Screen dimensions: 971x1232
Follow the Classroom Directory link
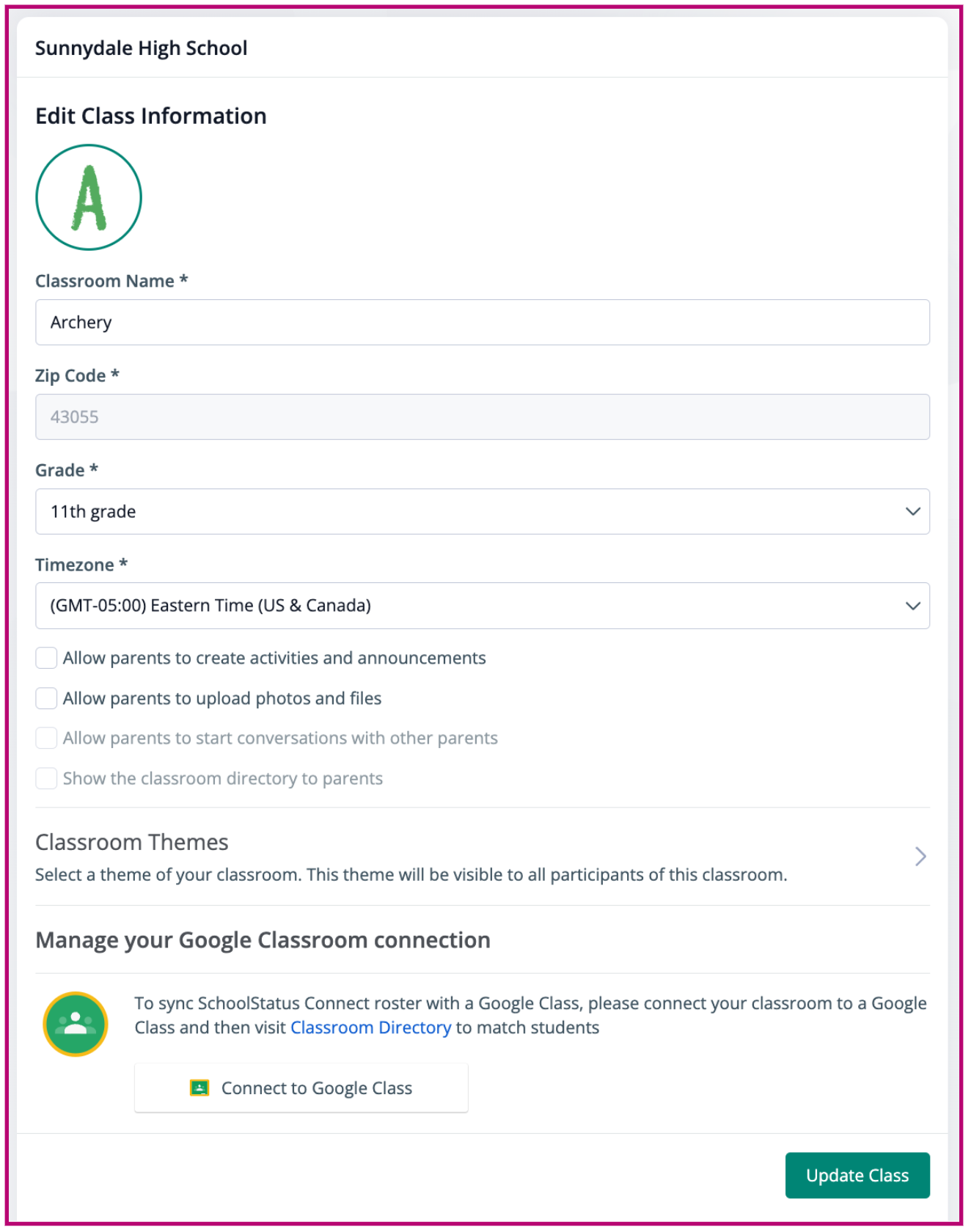click(x=370, y=1027)
